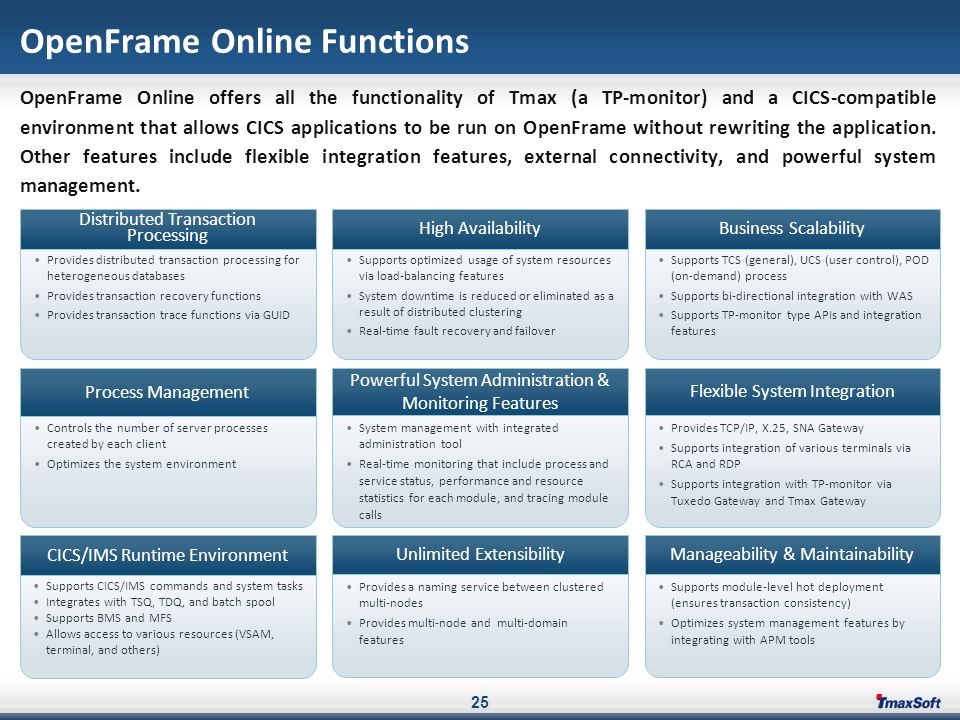This screenshot has width=960, height=720.
Task: Click 'Real-time fault recovery and failover' bullet
Action: click(x=457, y=331)
